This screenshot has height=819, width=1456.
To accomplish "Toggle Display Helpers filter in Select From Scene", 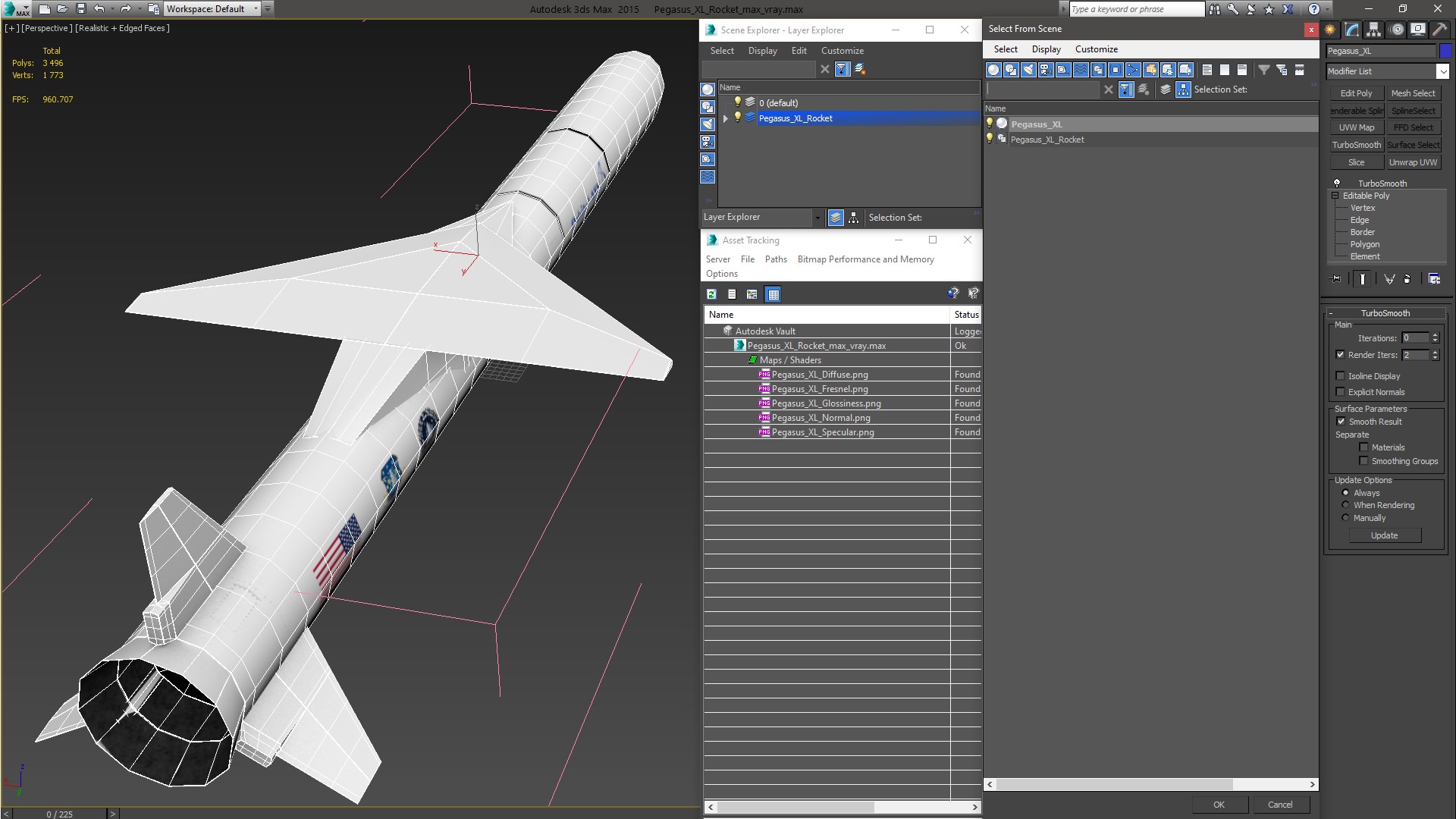I will coord(1063,70).
